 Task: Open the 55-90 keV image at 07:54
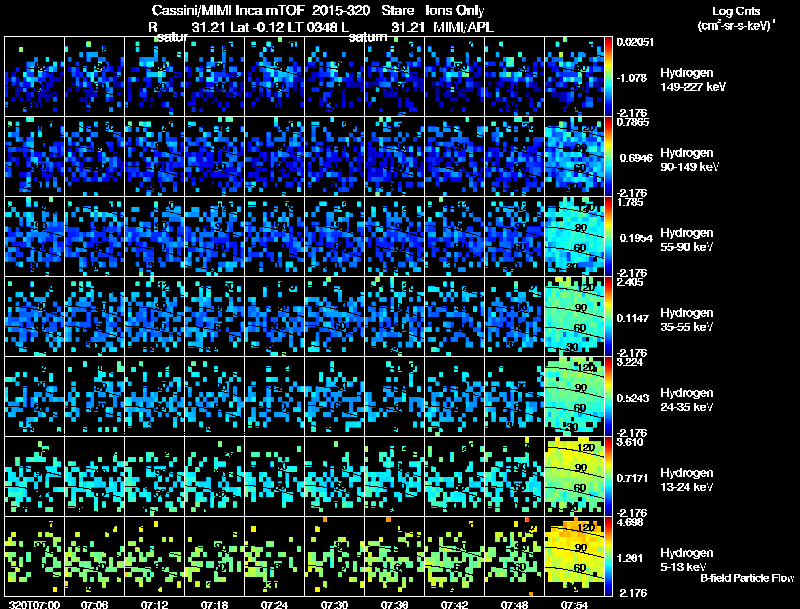click(574, 237)
